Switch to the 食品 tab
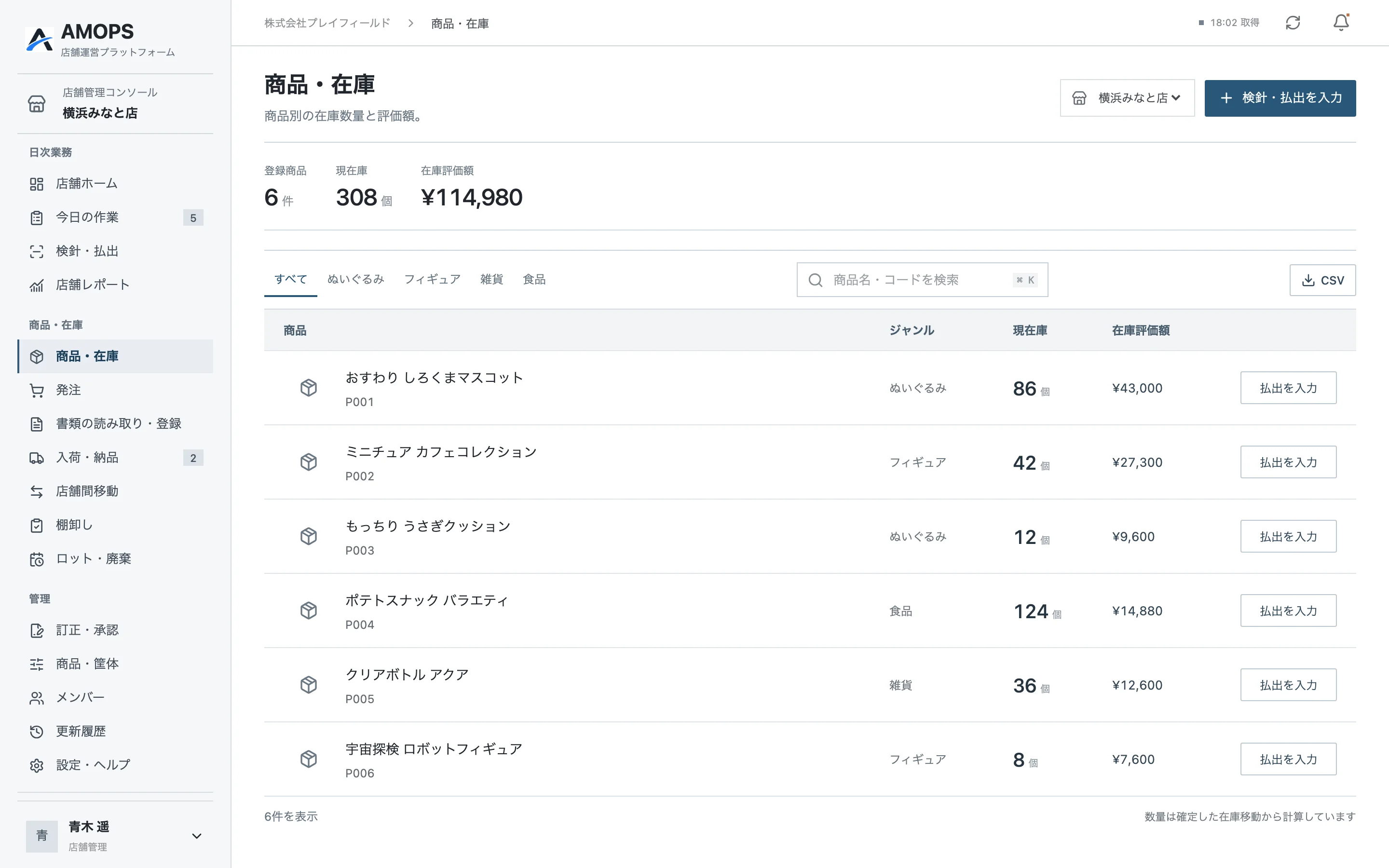 click(x=534, y=280)
